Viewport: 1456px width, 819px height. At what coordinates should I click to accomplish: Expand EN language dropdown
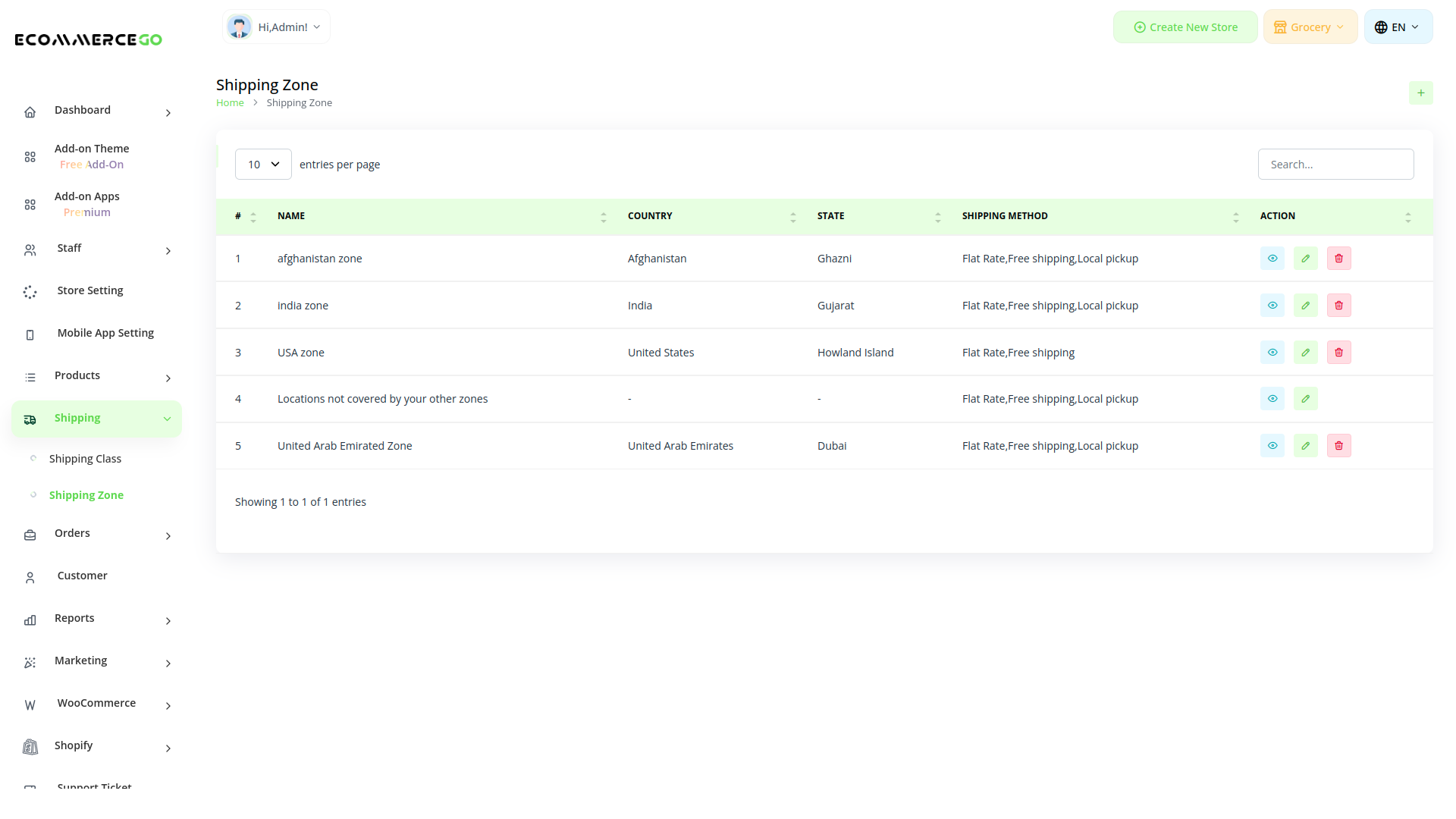click(1398, 27)
